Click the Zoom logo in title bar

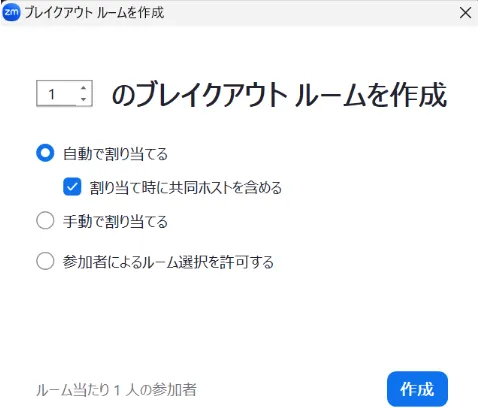pos(11,13)
